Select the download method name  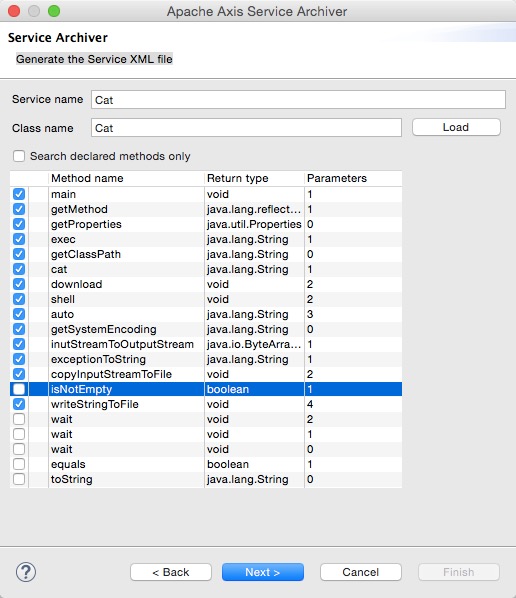[x=77, y=284]
